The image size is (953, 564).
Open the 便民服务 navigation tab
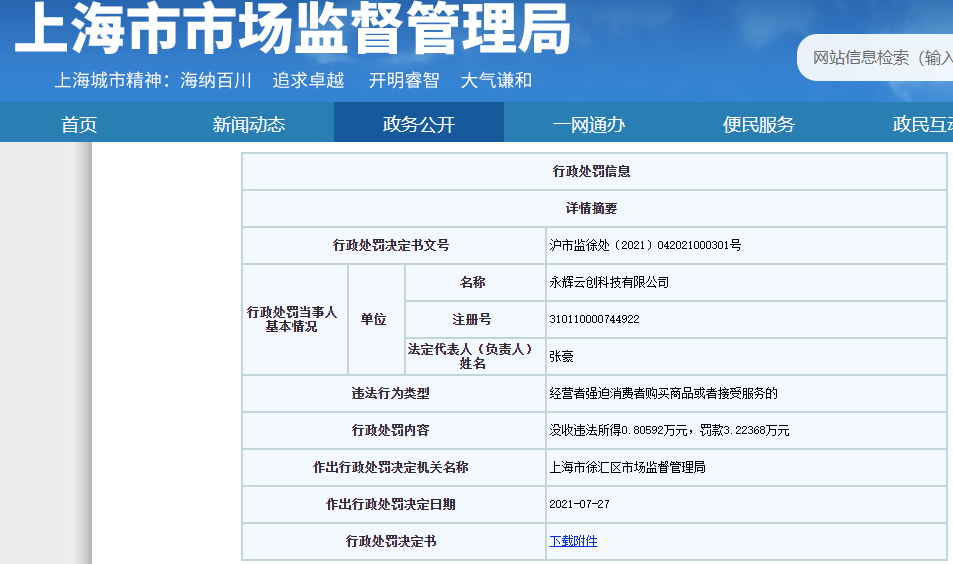(x=759, y=124)
